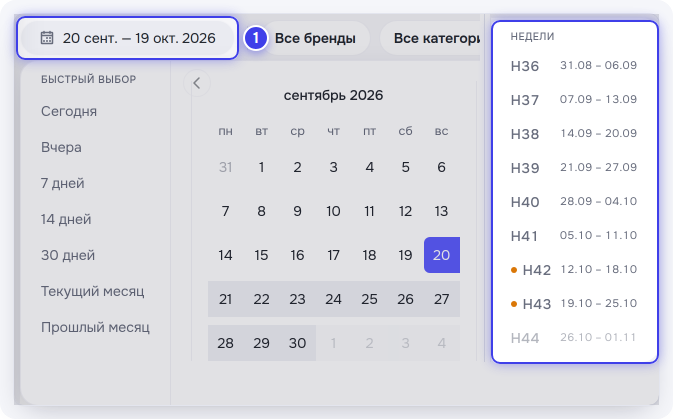Select quick option Вчера

(61, 147)
